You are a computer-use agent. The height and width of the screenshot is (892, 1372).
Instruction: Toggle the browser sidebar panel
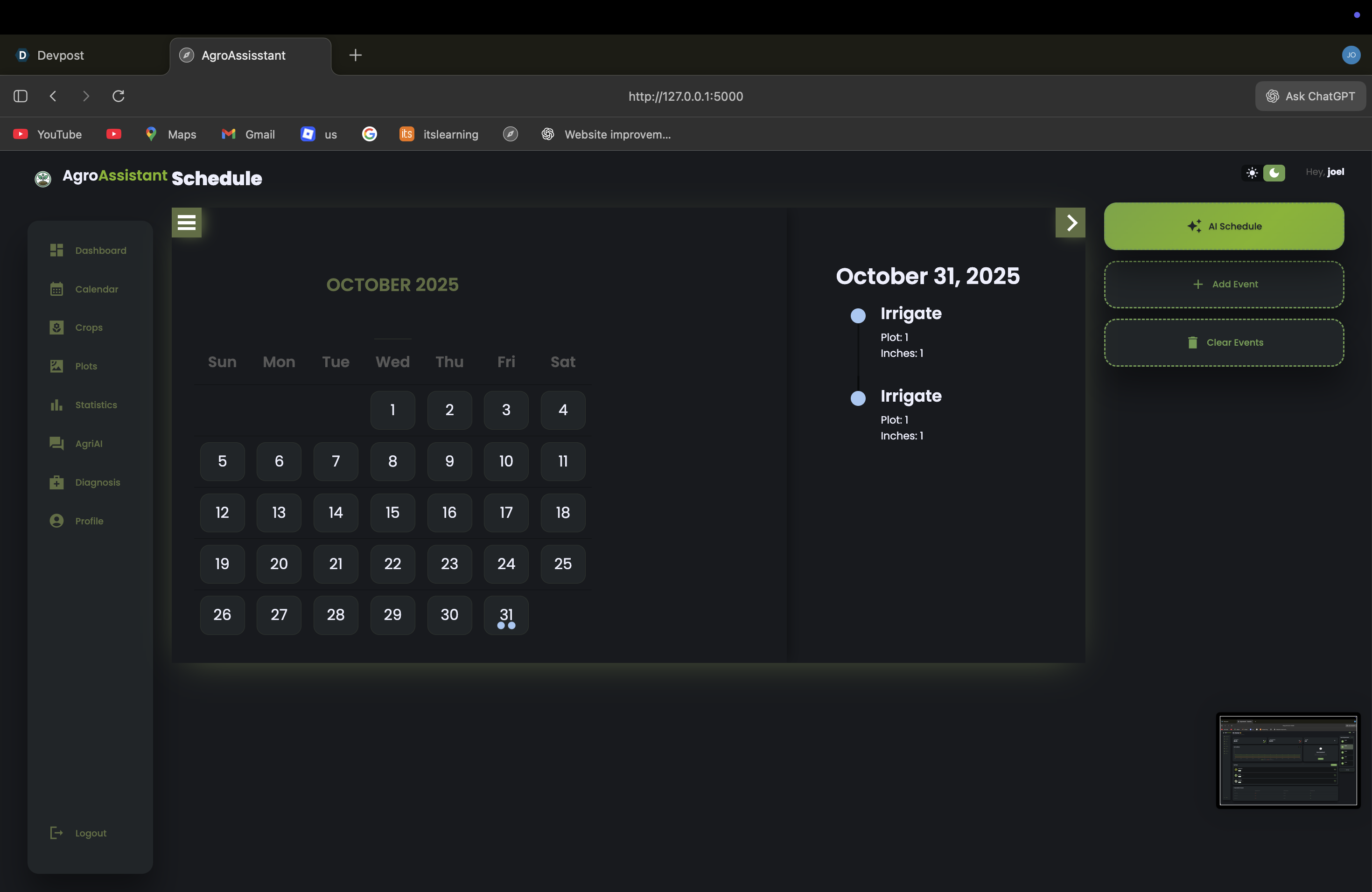pyautogui.click(x=21, y=96)
